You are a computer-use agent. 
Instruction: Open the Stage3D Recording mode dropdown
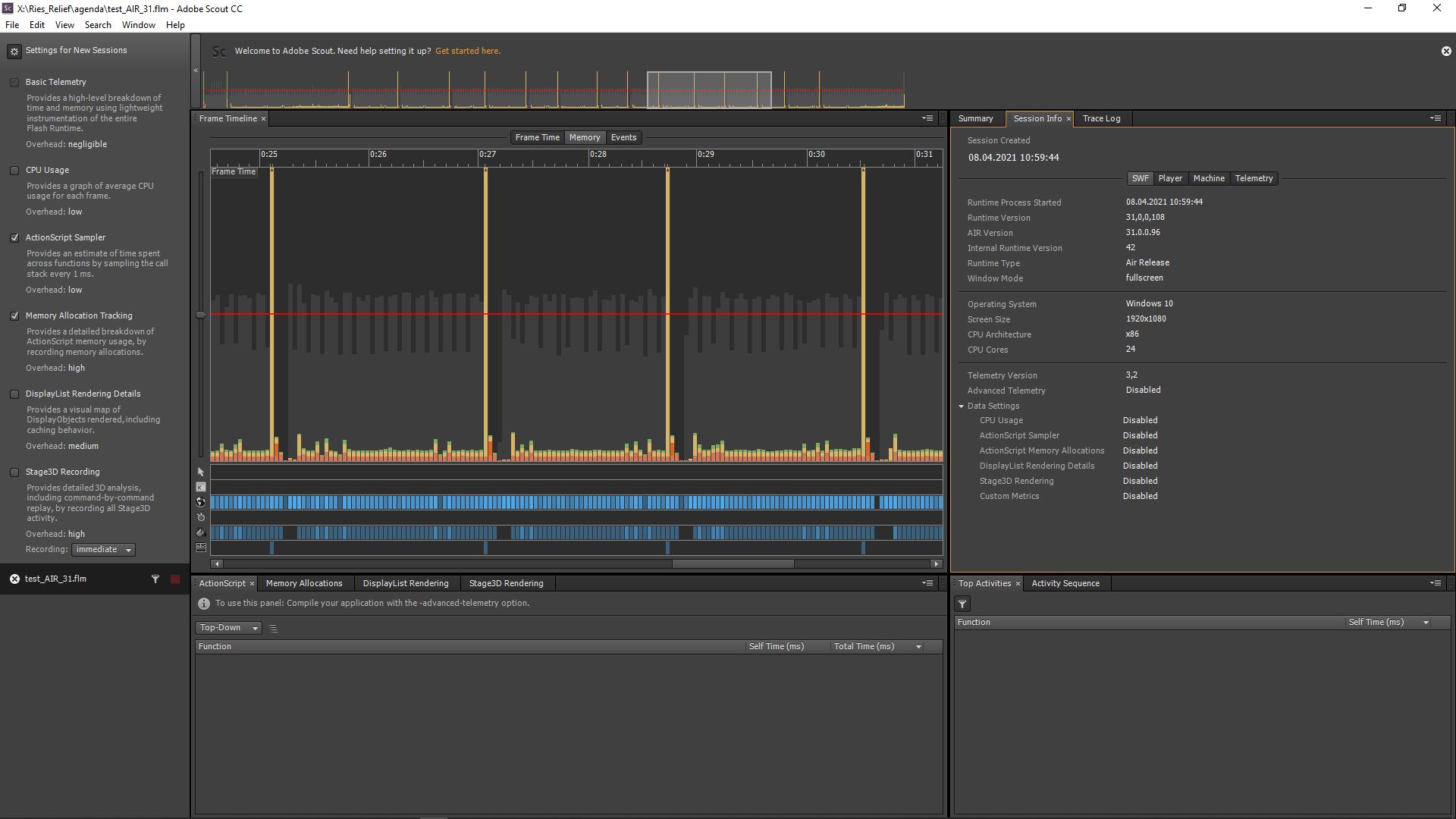[x=102, y=549]
